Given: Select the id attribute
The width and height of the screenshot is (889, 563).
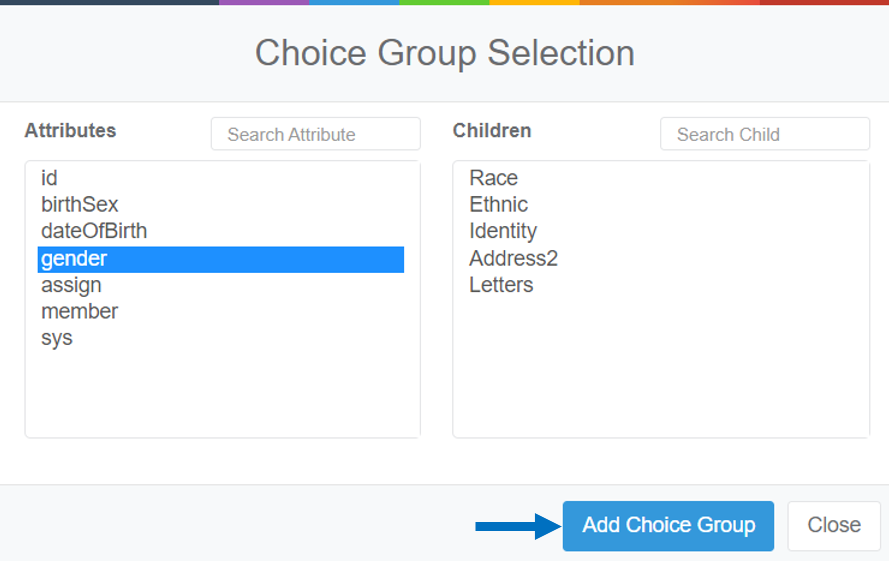Looking at the screenshot, I should pos(50,178).
